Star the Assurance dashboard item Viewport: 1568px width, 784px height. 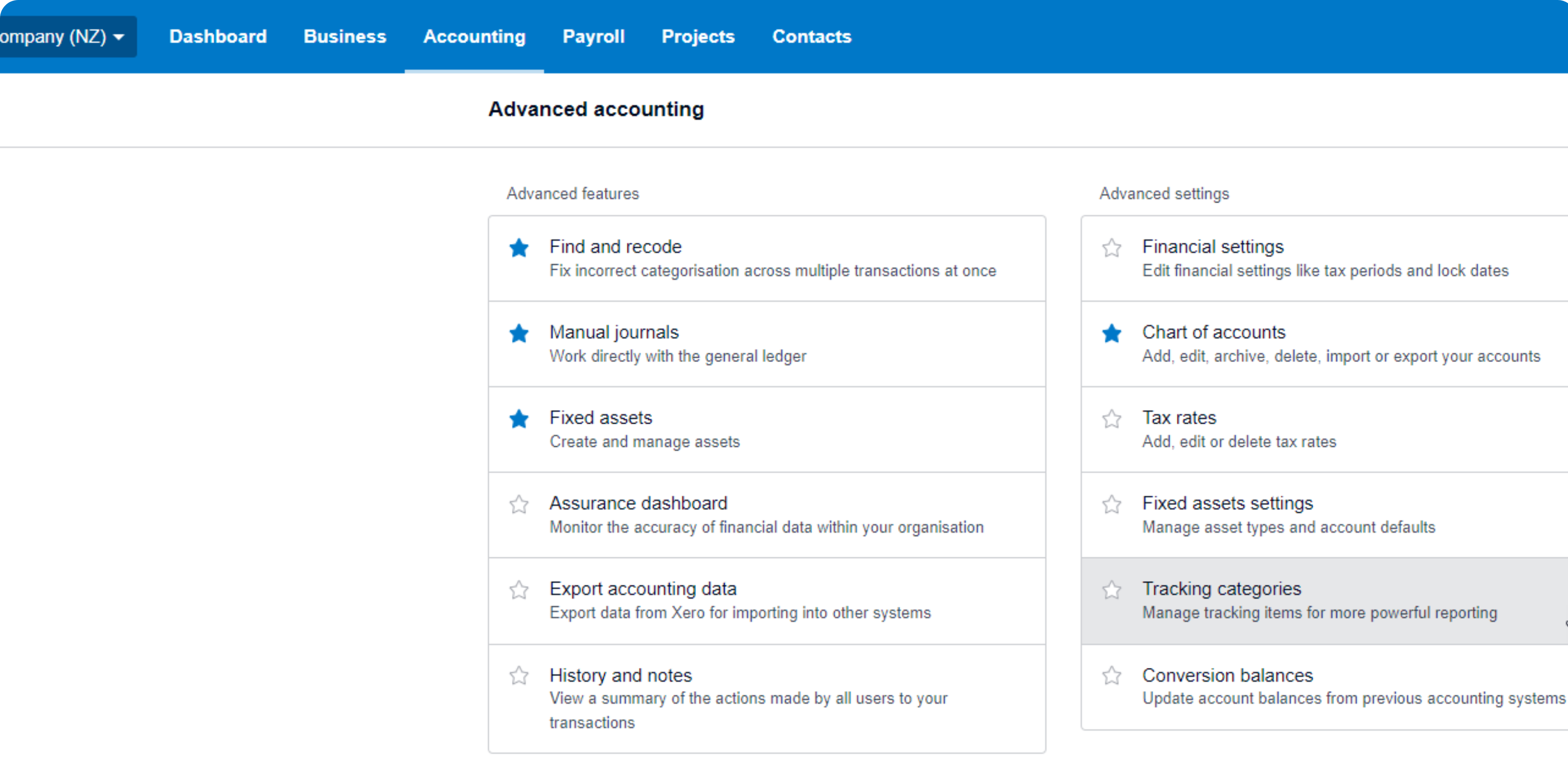coord(519,504)
